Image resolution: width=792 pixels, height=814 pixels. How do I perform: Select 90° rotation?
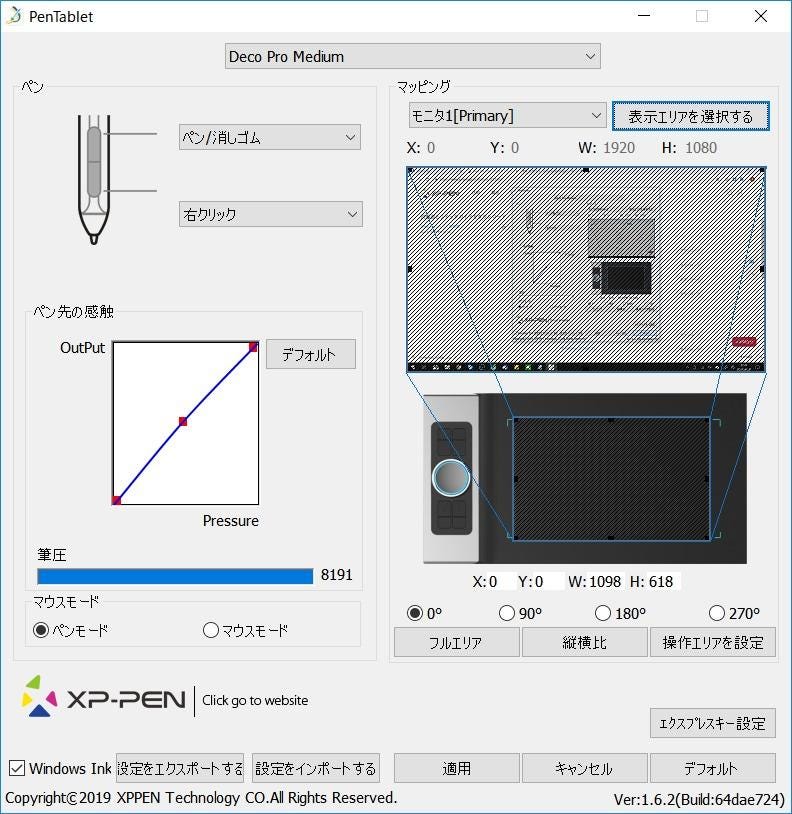(x=520, y=613)
